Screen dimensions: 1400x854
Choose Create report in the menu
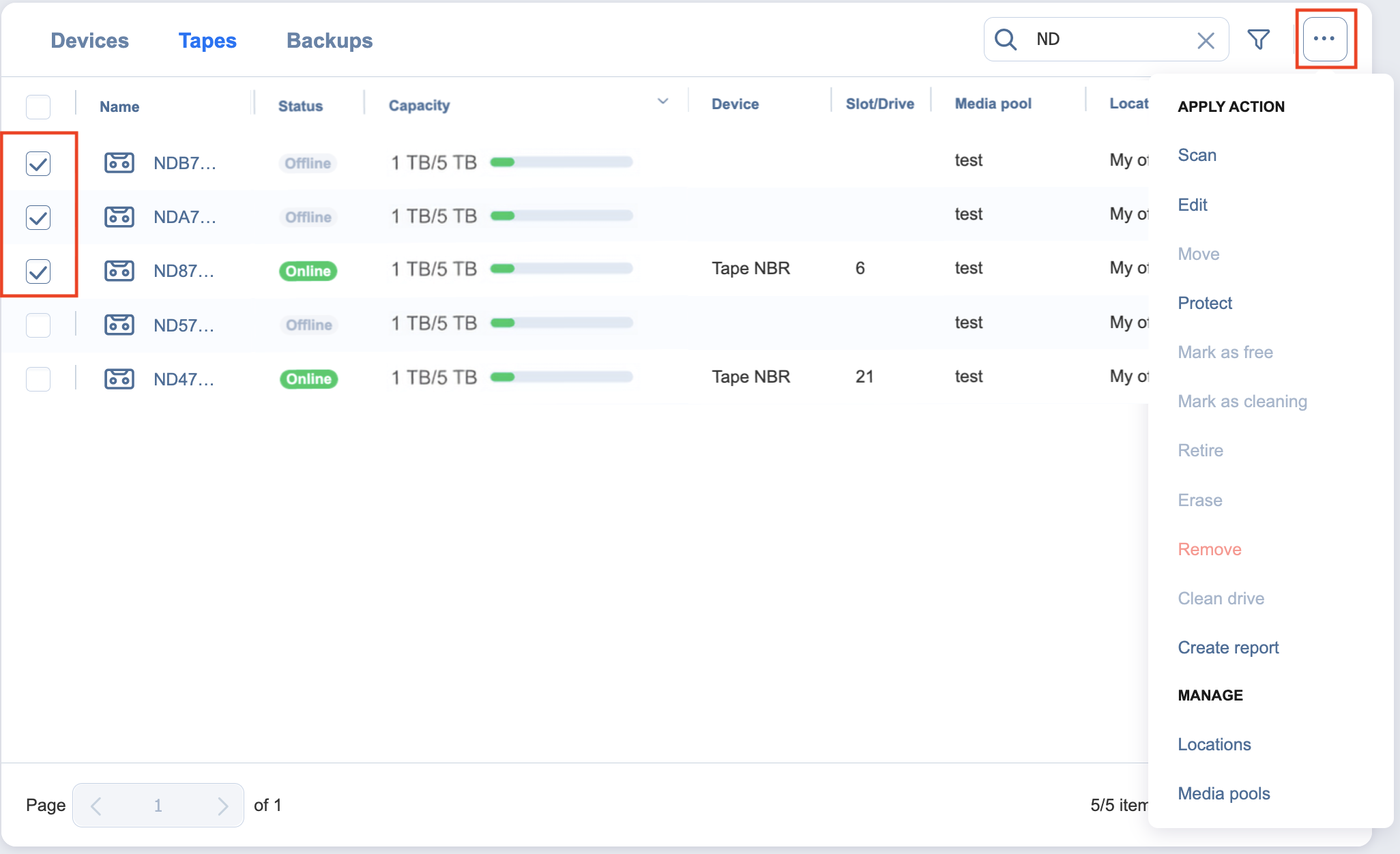pyautogui.click(x=1227, y=647)
